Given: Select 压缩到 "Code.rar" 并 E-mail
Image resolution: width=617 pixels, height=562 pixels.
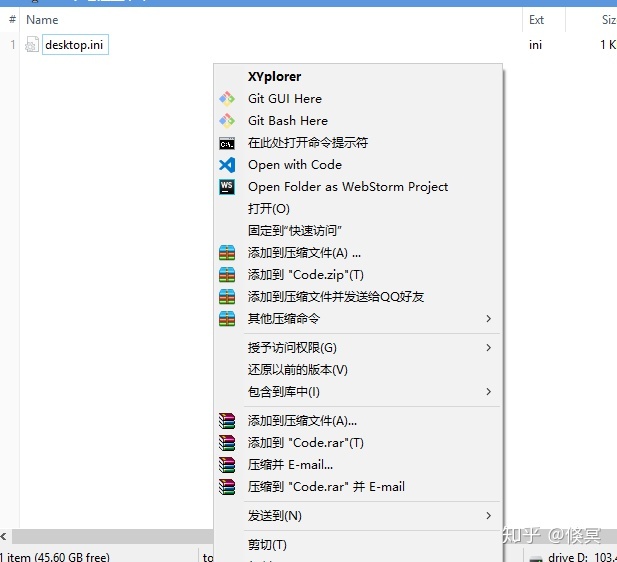Looking at the screenshot, I should click(358, 487).
